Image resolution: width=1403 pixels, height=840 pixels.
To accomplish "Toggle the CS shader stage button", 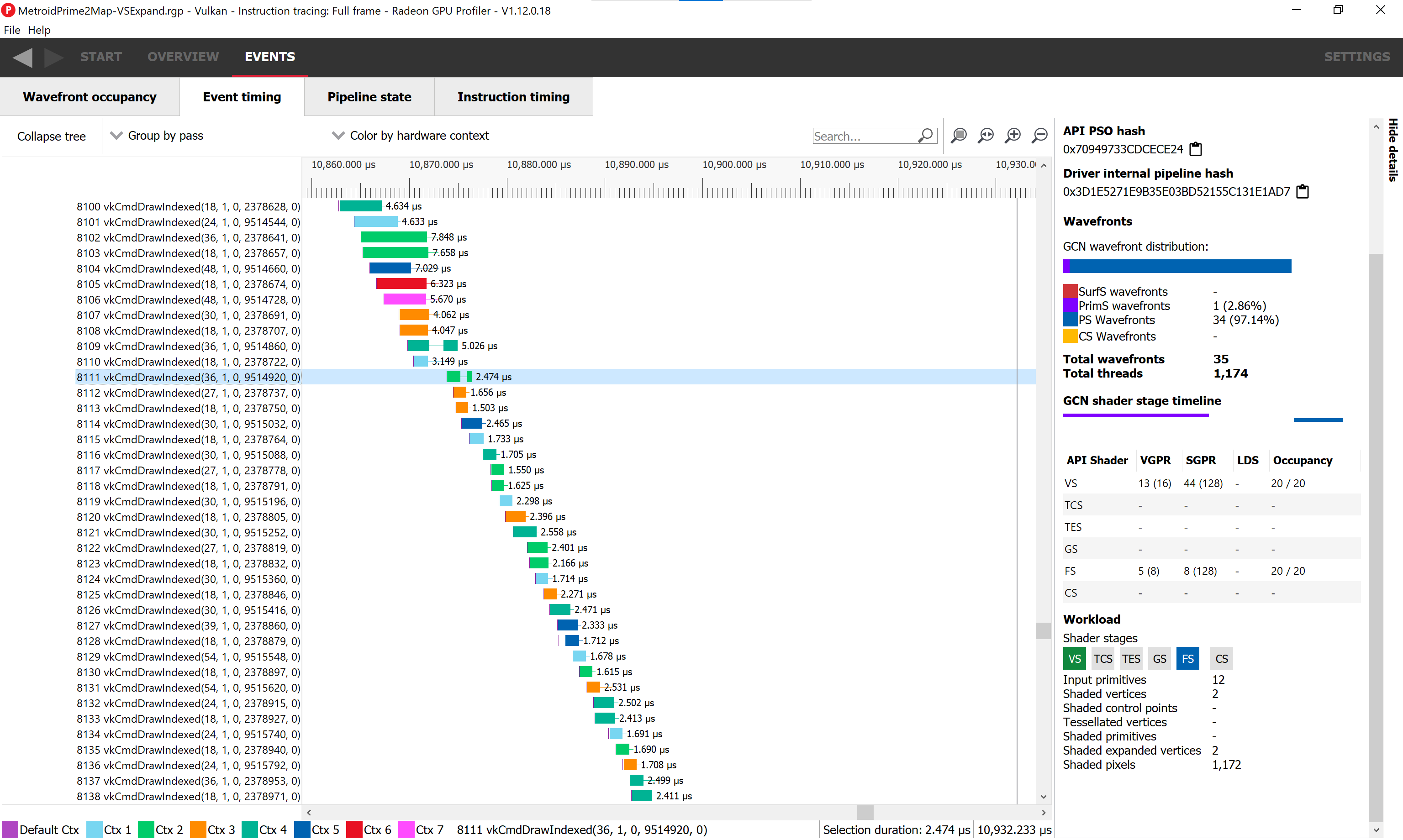I will pyautogui.click(x=1221, y=658).
